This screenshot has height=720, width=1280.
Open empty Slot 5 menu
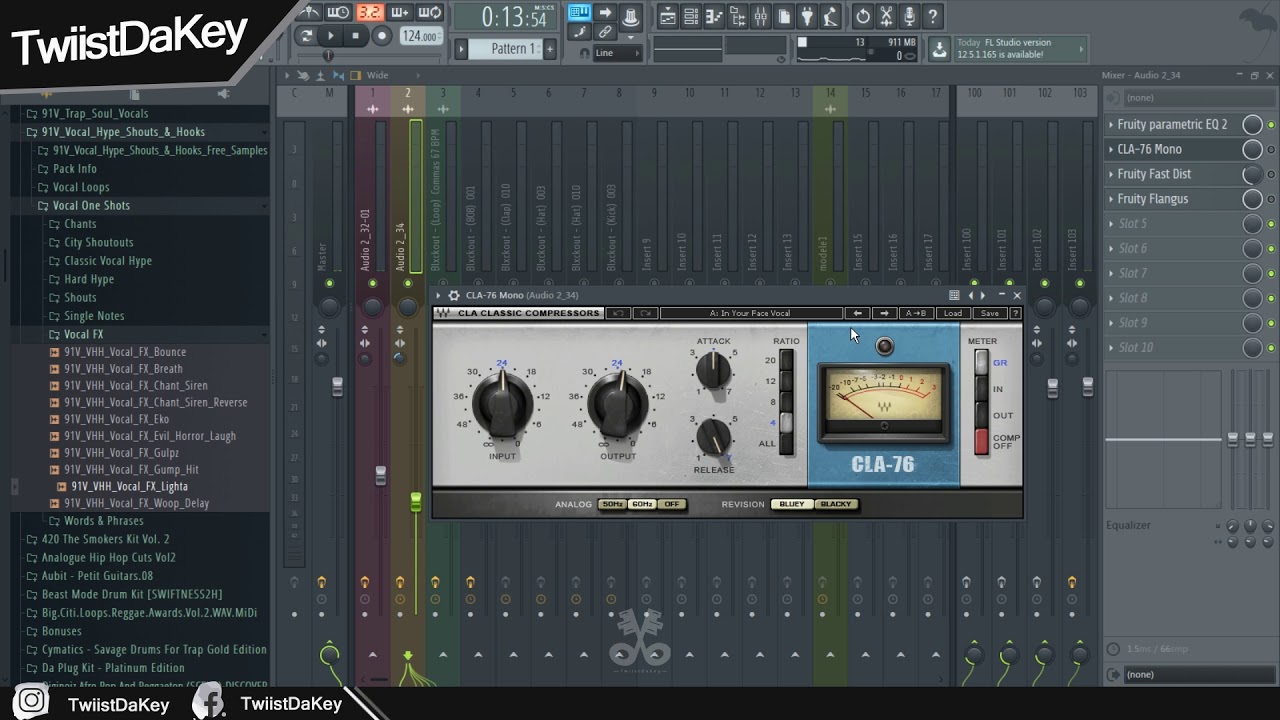1110,224
